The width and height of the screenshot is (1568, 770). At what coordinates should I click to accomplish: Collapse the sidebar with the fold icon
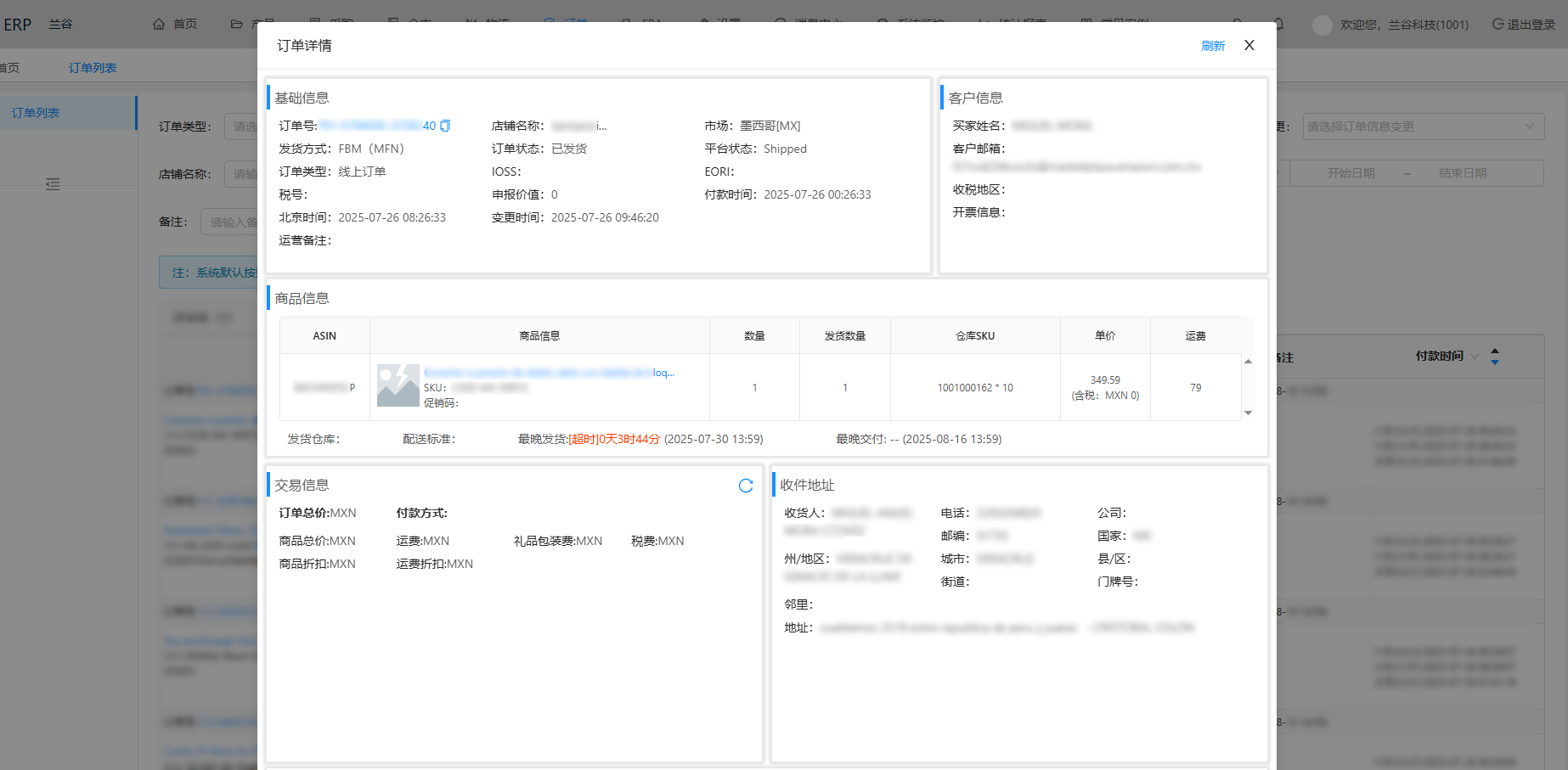click(53, 184)
